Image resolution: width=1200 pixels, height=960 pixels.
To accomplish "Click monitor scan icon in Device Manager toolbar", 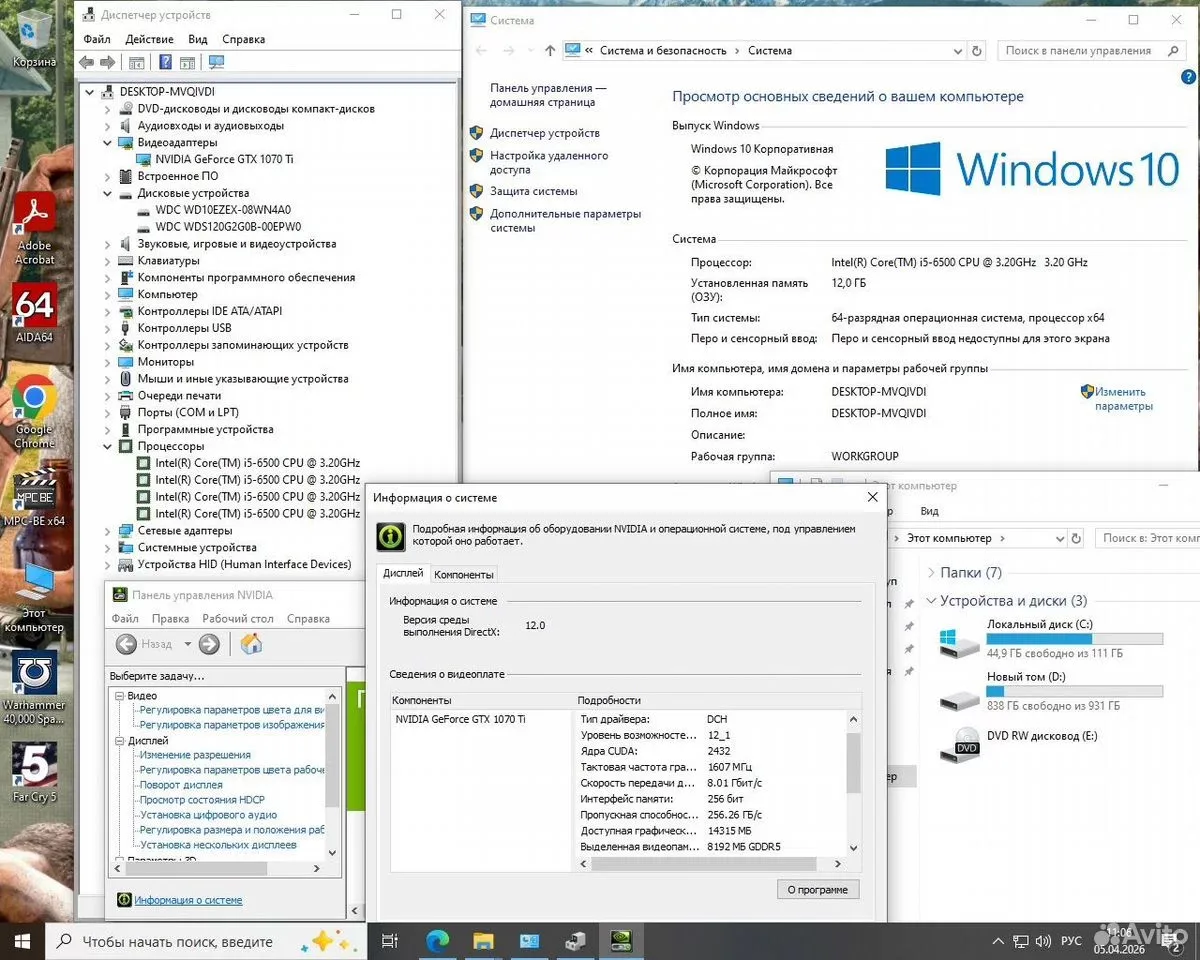I will click(216, 62).
